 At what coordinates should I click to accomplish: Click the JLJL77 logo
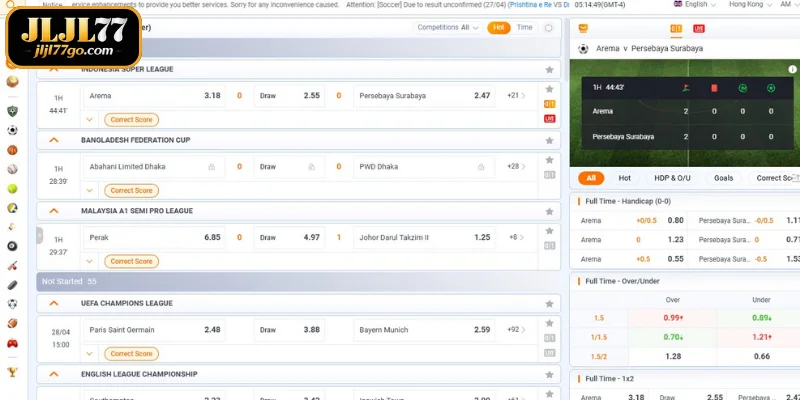[x=73, y=37]
